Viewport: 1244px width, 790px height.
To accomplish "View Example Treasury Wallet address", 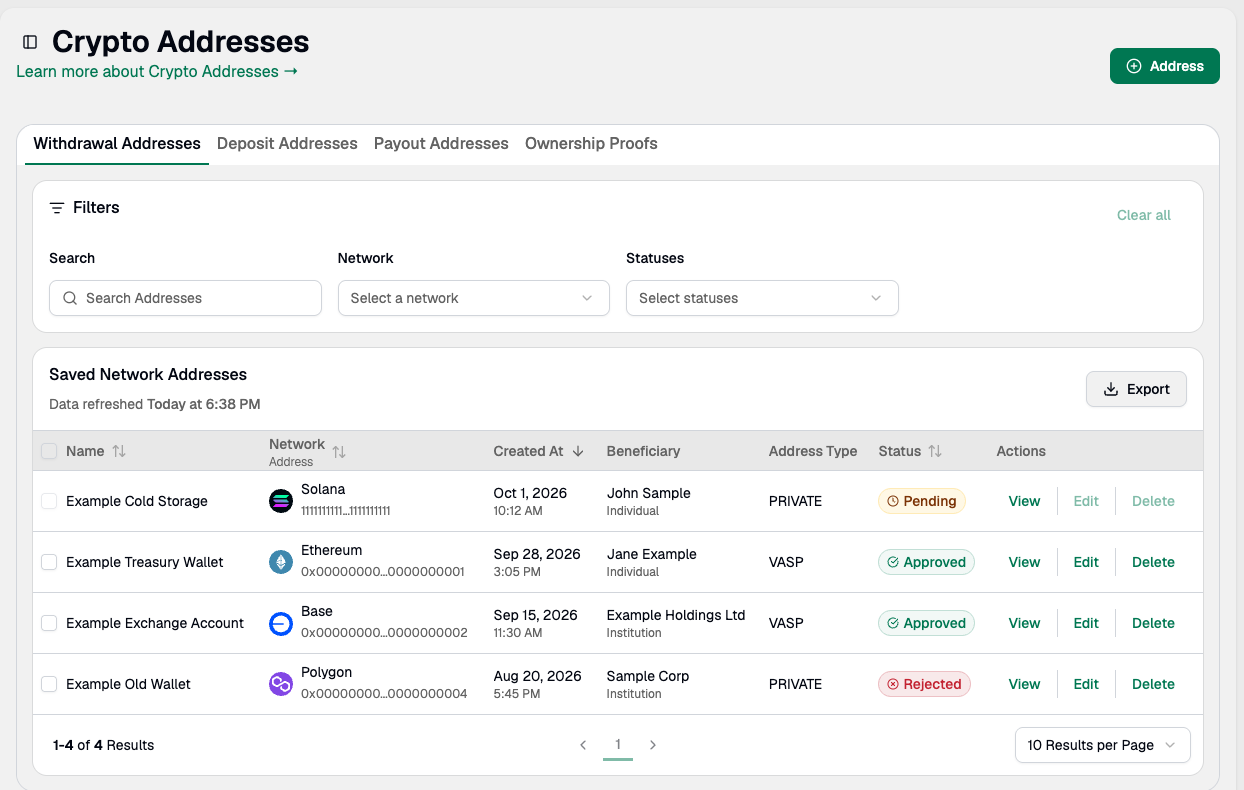I will (x=1024, y=562).
